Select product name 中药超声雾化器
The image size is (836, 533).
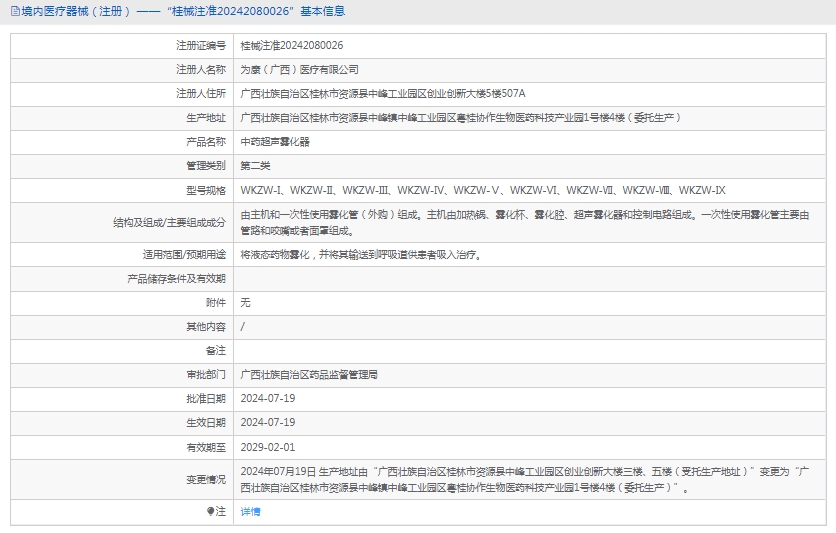[x=275, y=142]
